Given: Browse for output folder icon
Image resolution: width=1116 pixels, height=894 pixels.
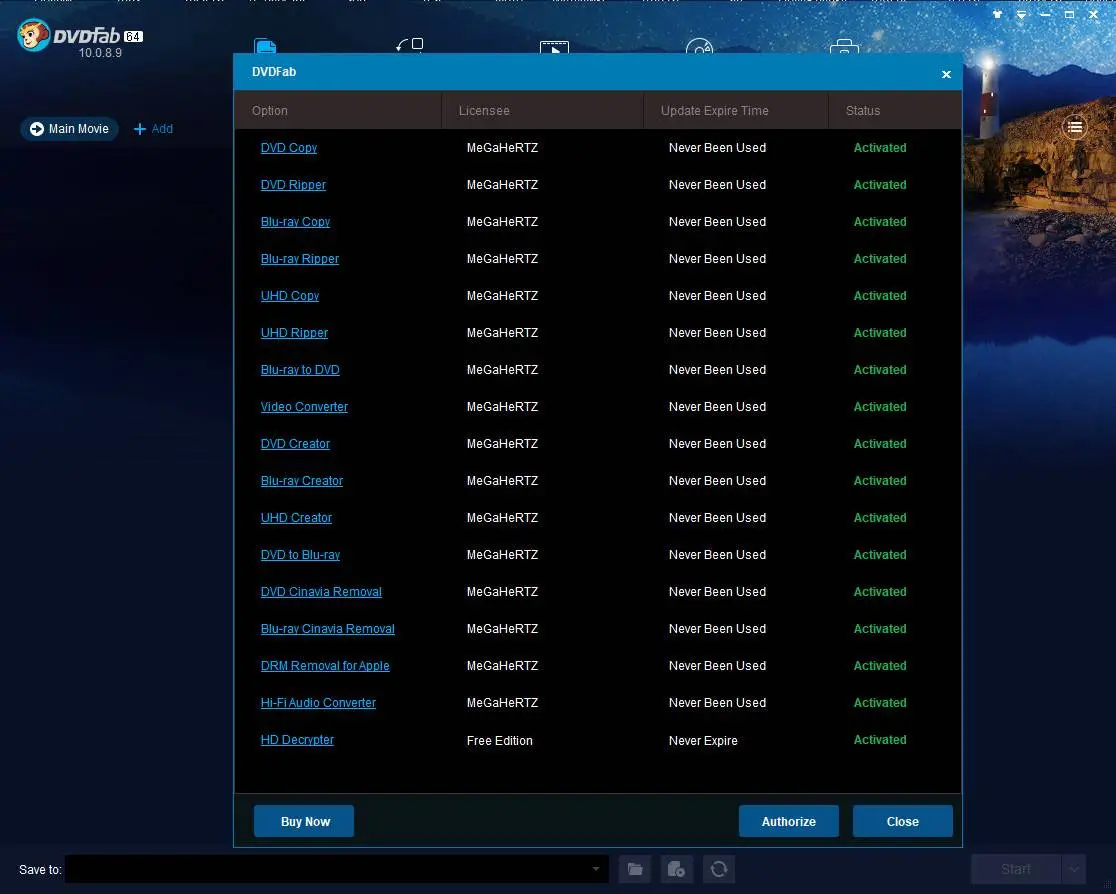Looking at the screenshot, I should tap(635, 869).
